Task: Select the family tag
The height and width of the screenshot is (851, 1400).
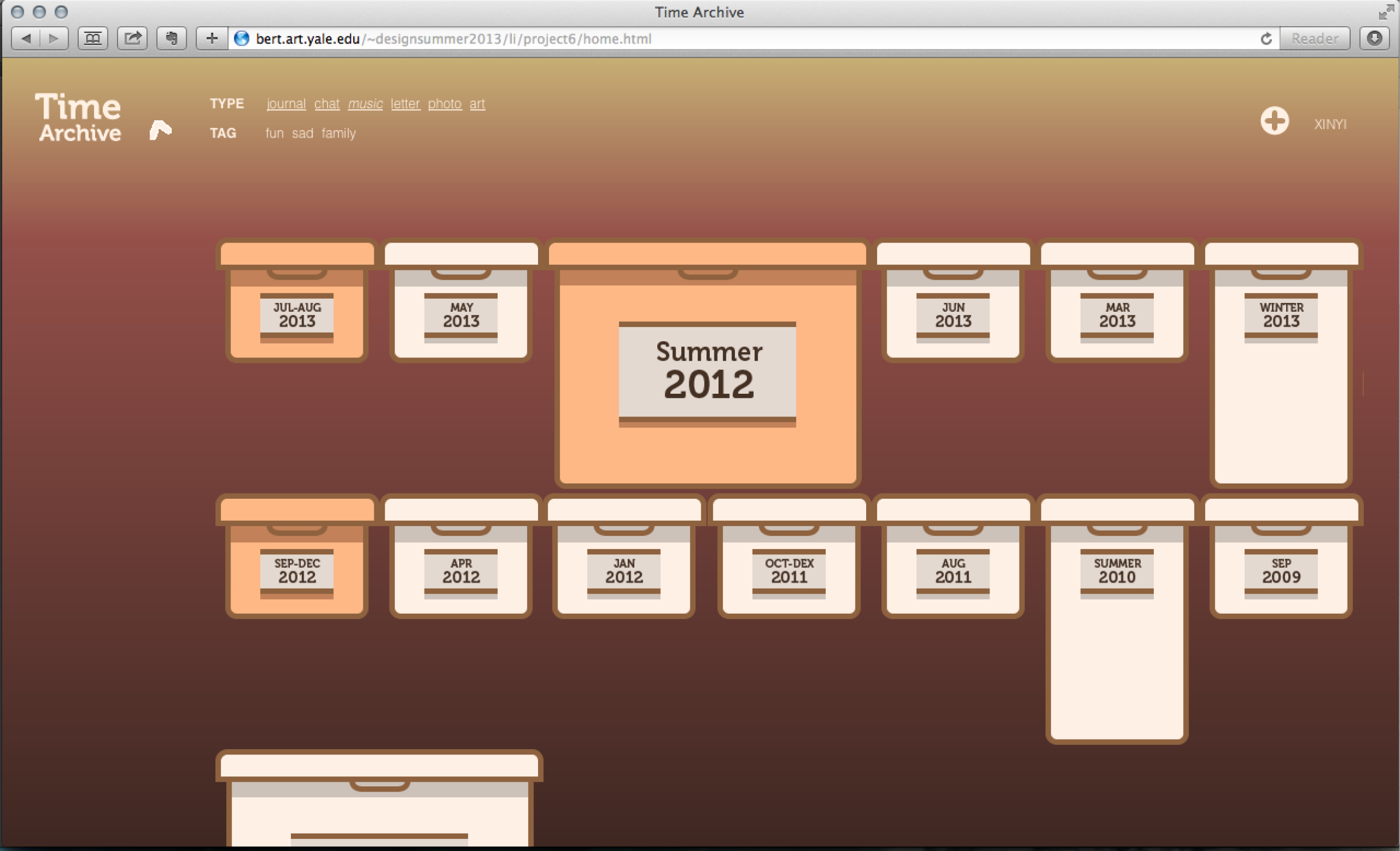Action: (x=339, y=133)
